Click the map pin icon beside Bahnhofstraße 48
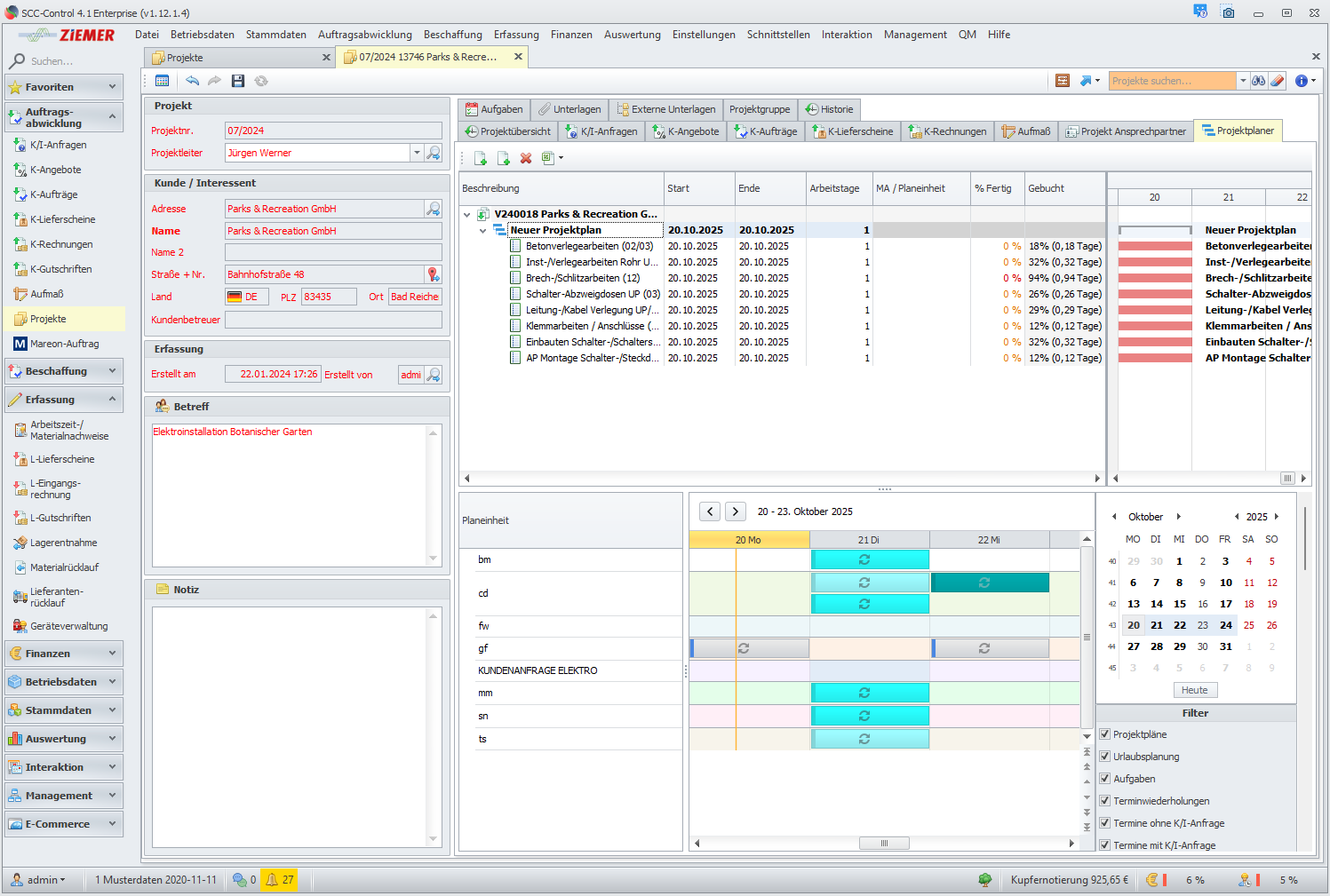The width and height of the screenshot is (1330, 896). [x=434, y=274]
